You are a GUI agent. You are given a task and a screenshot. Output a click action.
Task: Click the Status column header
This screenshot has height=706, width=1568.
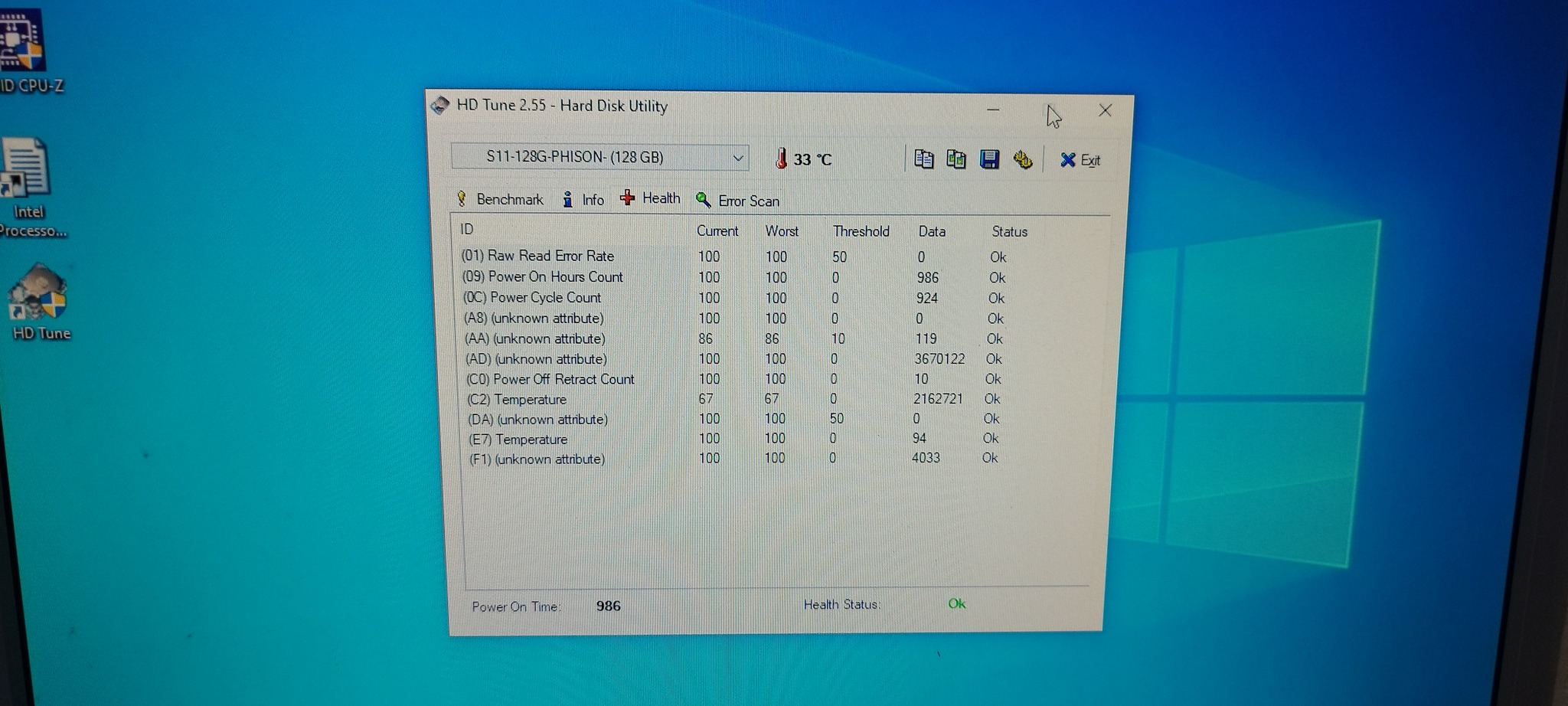click(1010, 231)
